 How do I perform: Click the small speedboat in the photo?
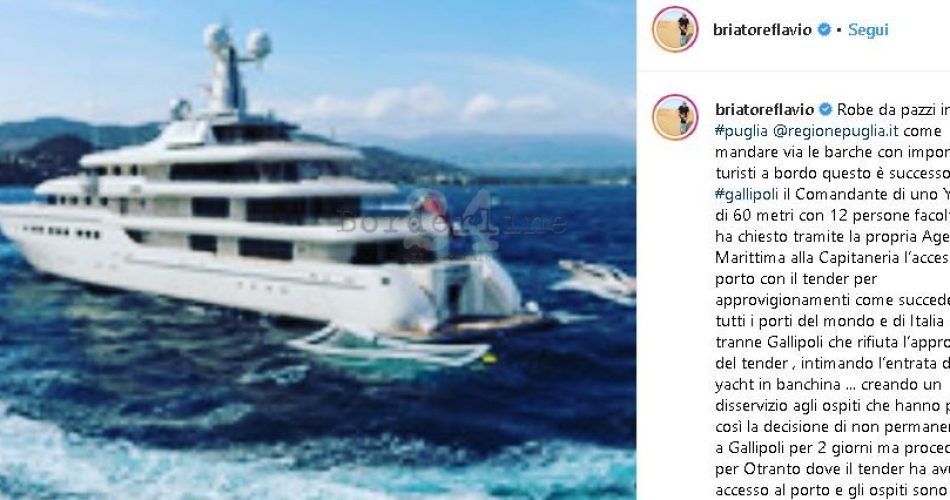click(597, 278)
